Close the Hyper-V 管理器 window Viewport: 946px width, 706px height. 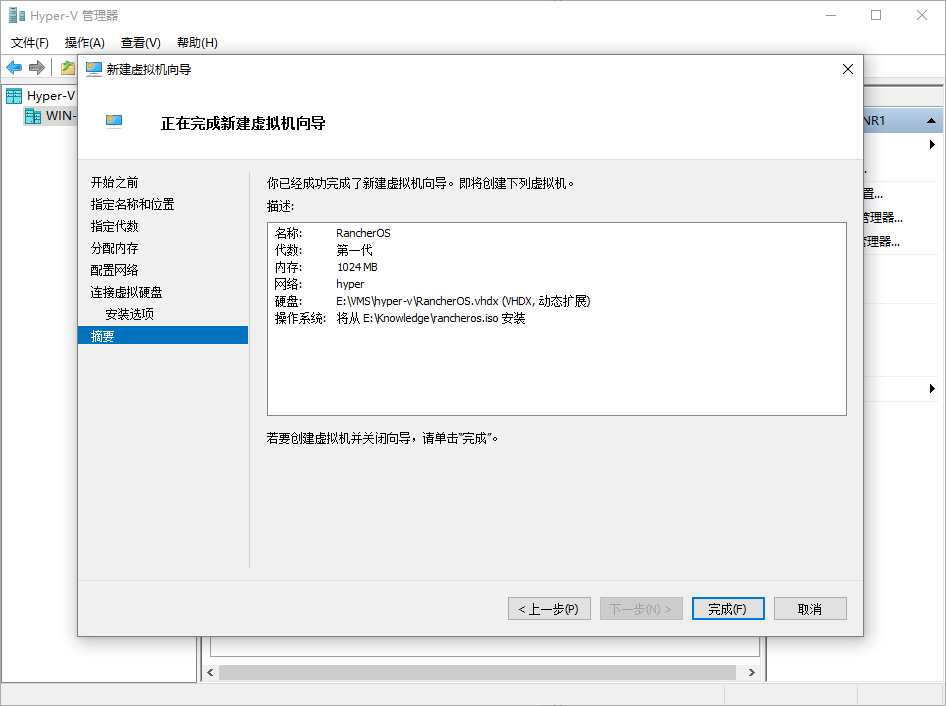(x=922, y=15)
